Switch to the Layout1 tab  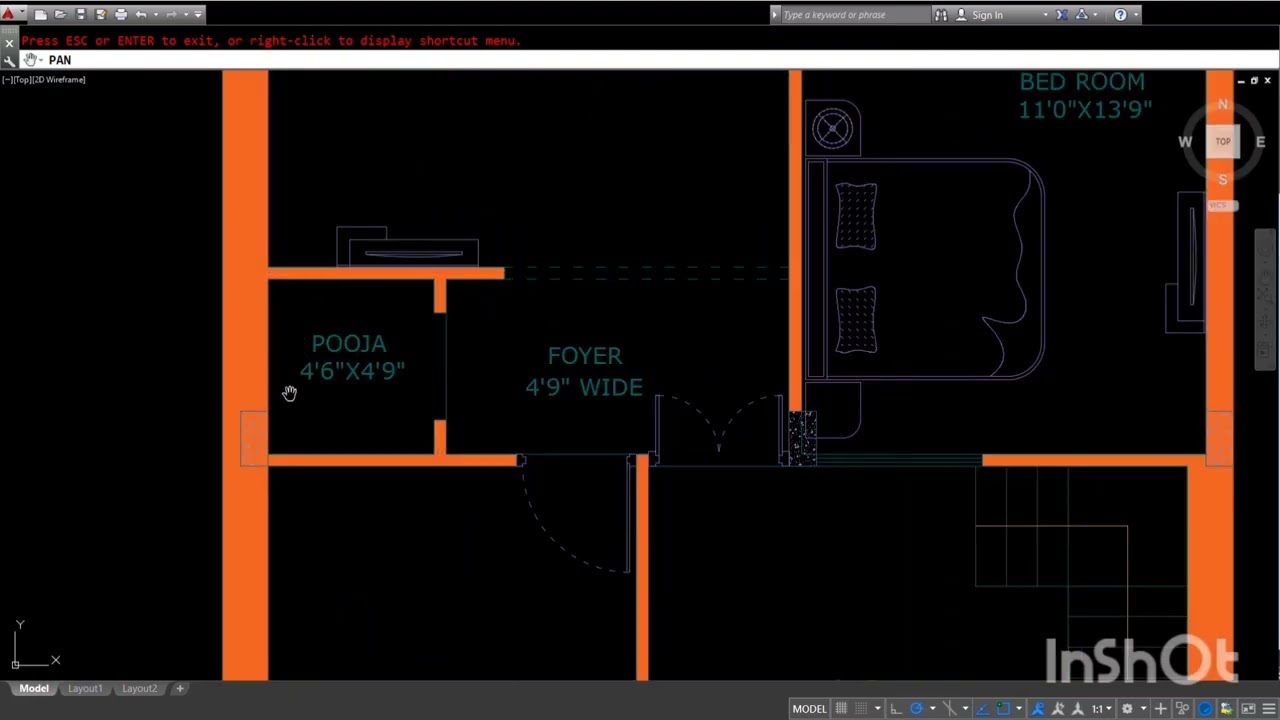[x=85, y=688]
